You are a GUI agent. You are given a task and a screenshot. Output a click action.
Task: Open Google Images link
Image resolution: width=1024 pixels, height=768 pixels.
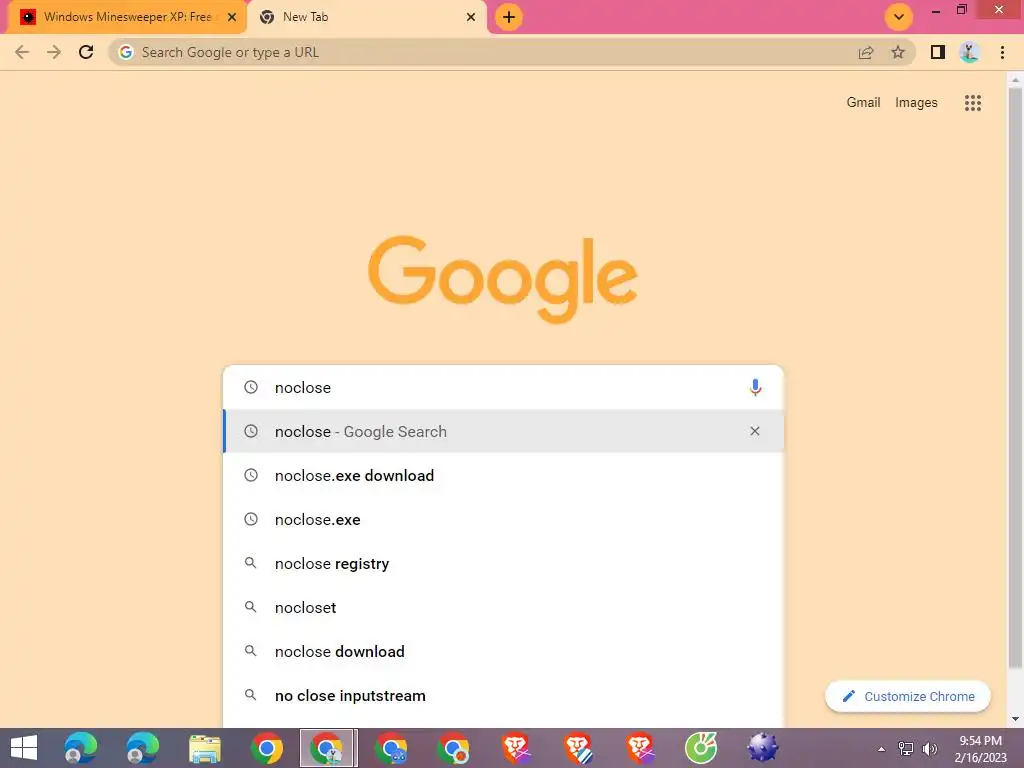click(x=916, y=103)
